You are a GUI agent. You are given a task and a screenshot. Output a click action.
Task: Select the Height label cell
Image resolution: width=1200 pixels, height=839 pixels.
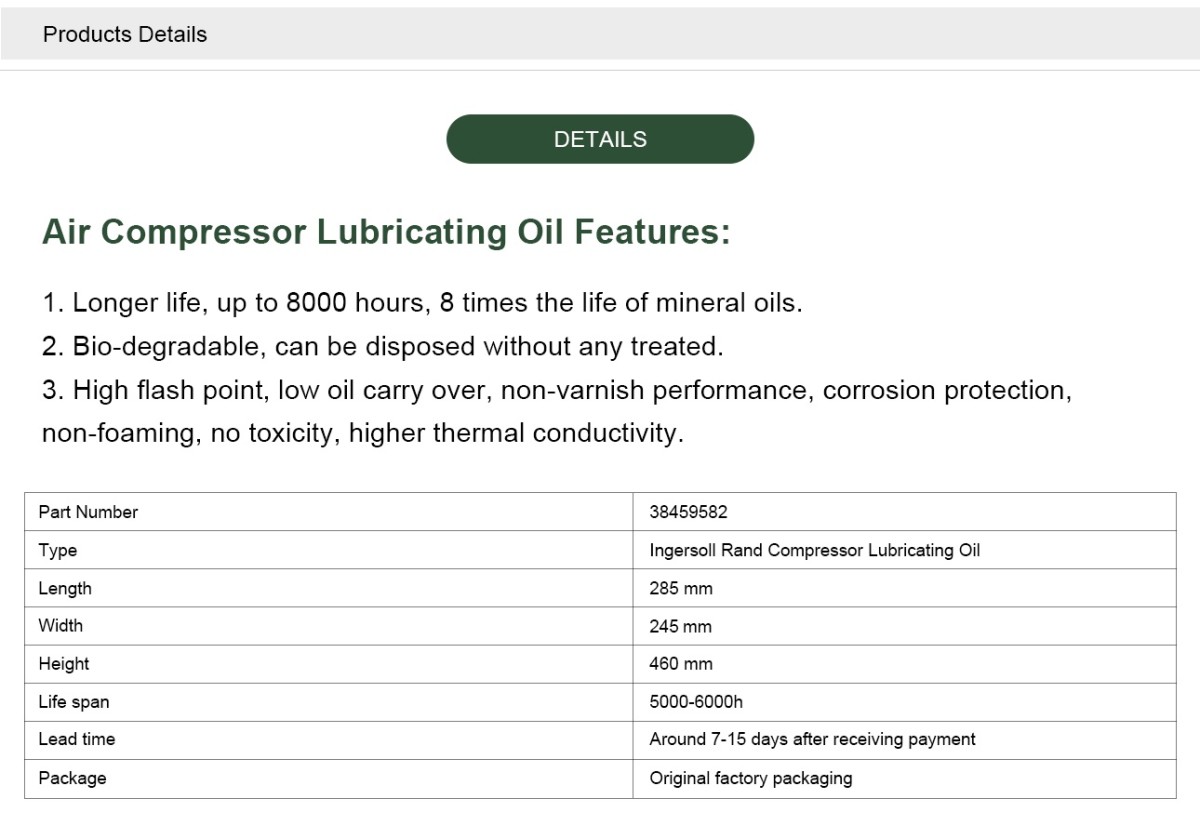point(329,664)
